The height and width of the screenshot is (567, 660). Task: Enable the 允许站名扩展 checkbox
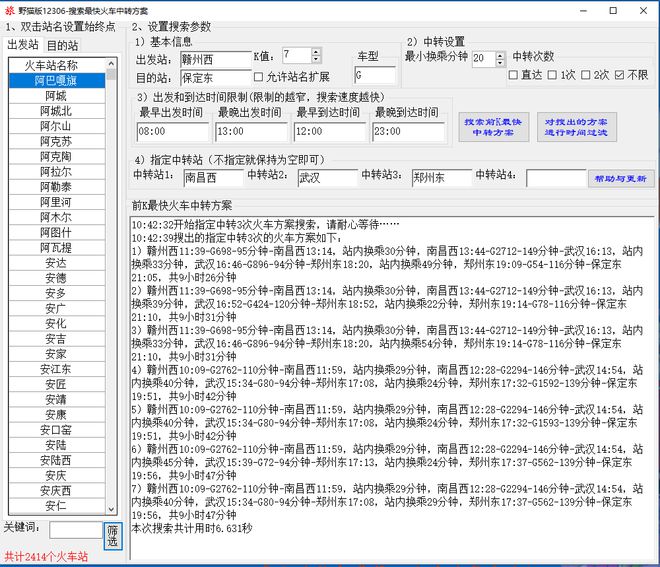pos(258,77)
